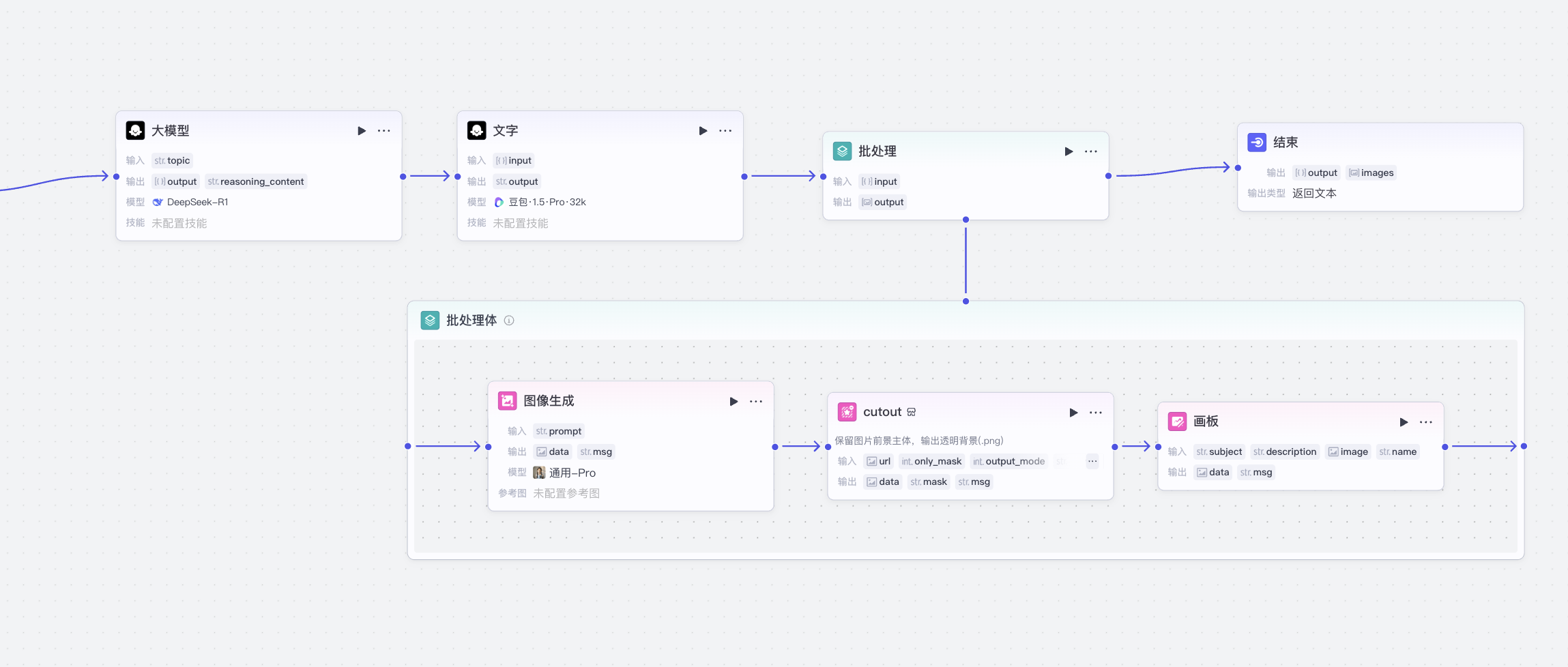Open the 通用-Pro model selector
1568x667 pixels.
point(572,473)
